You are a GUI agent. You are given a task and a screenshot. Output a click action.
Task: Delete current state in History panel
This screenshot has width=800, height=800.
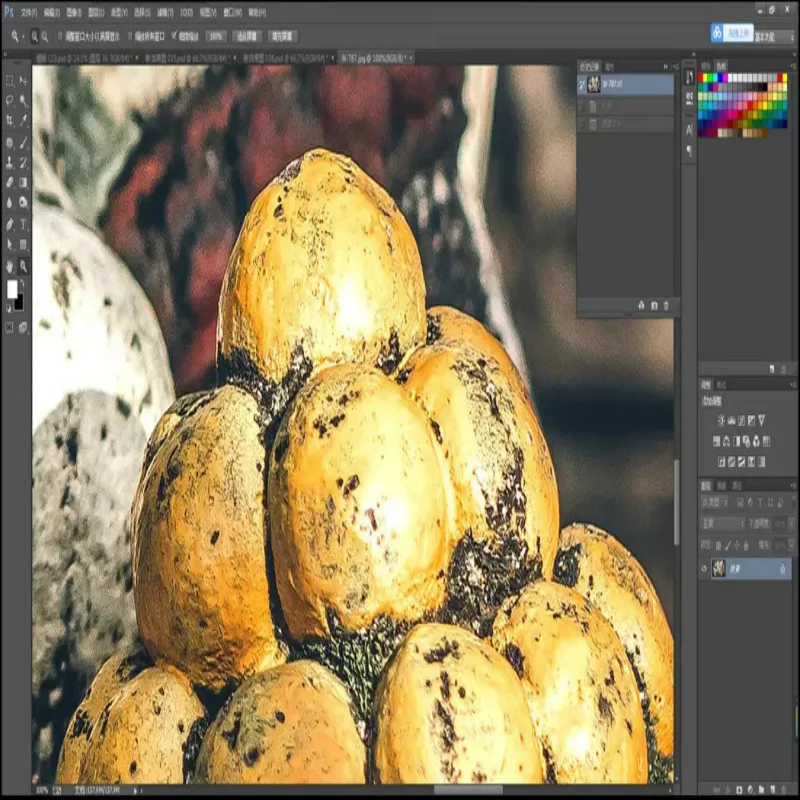point(666,305)
